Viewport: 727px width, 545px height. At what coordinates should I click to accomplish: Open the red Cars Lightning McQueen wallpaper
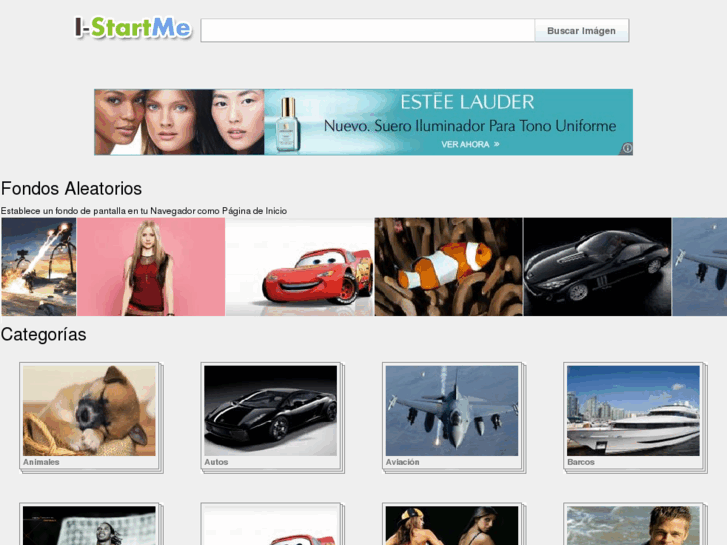(x=300, y=267)
